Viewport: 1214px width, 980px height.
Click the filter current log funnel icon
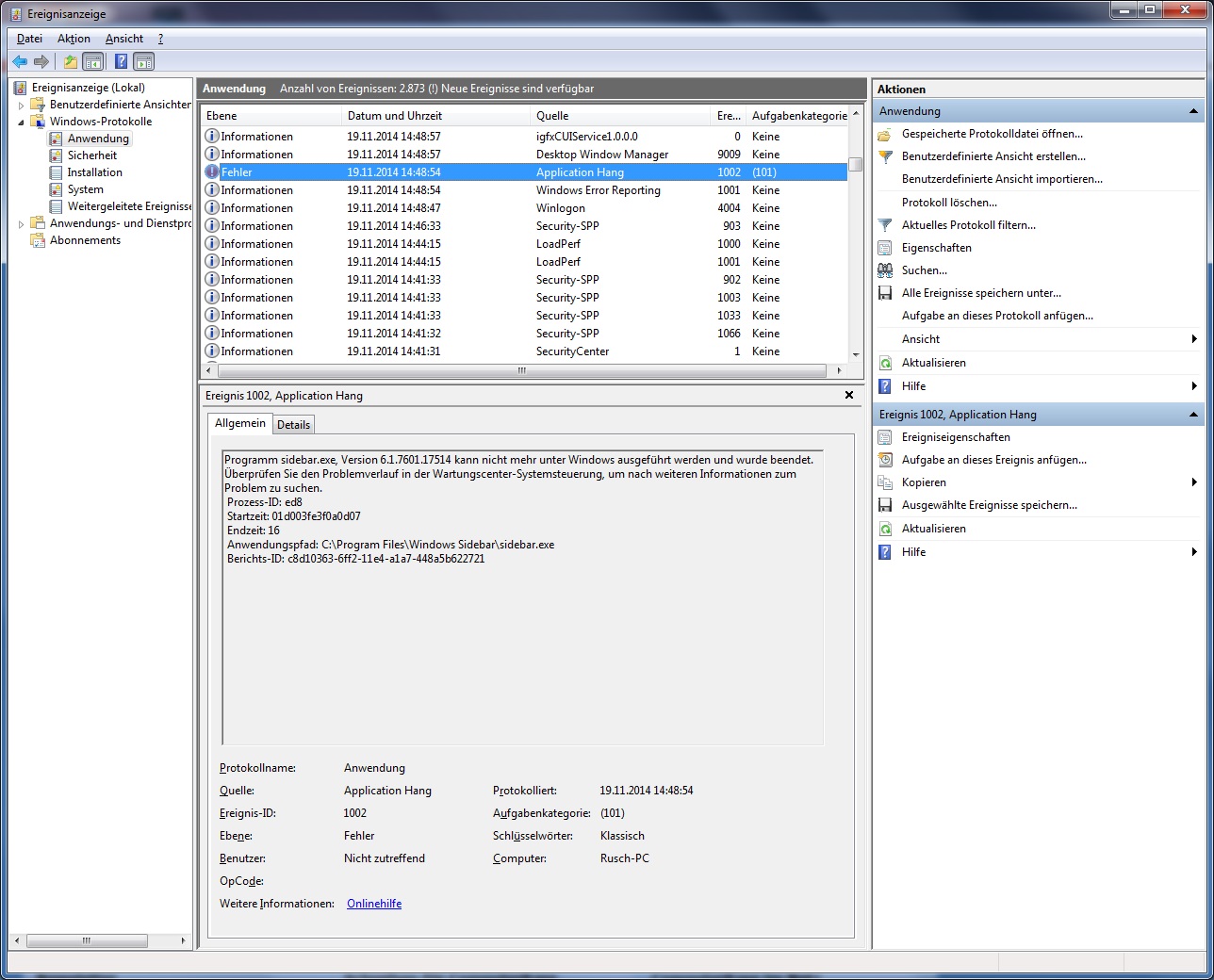pos(885,225)
